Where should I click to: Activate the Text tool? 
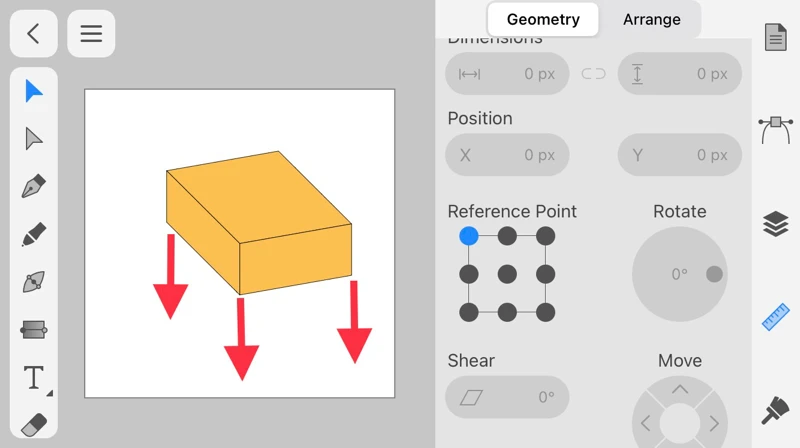34,377
